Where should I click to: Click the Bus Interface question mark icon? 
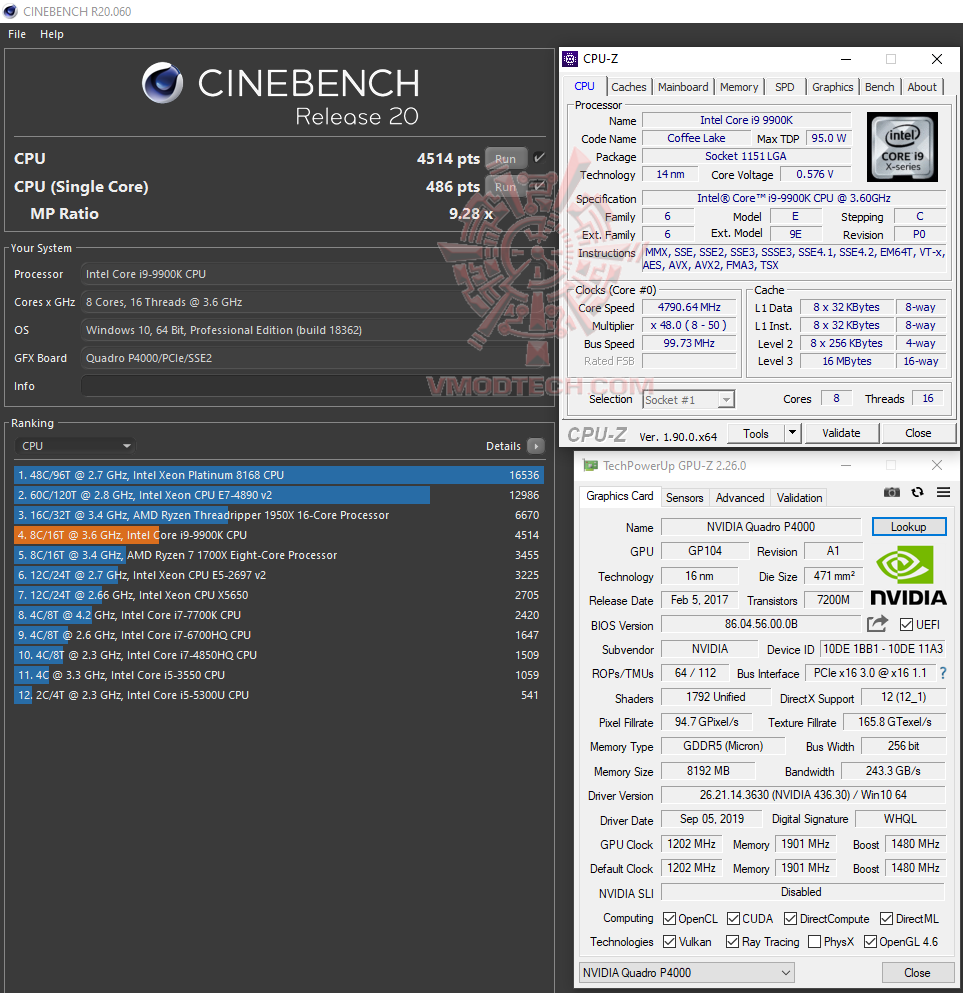(943, 673)
